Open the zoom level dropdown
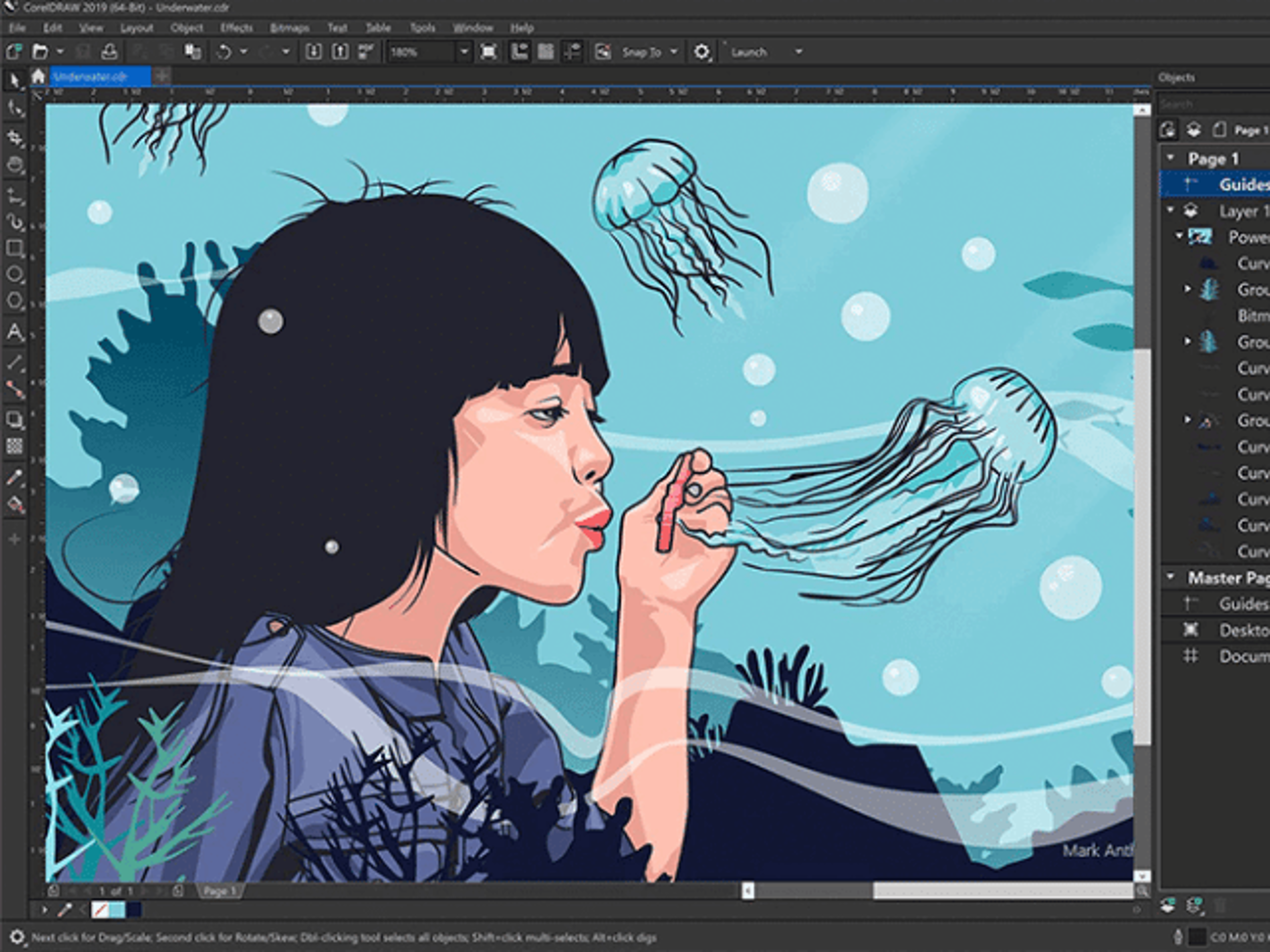Viewport: 1270px width, 952px height. [464, 52]
